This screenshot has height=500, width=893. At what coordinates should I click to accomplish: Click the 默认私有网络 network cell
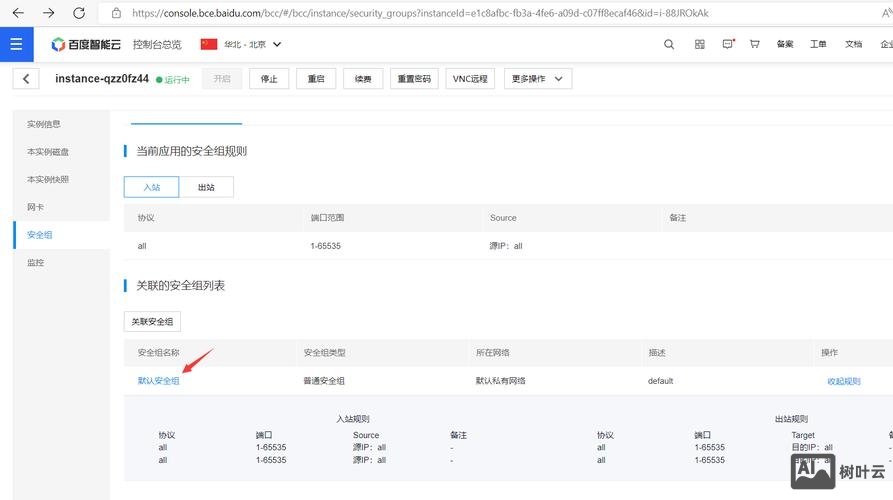pos(501,380)
